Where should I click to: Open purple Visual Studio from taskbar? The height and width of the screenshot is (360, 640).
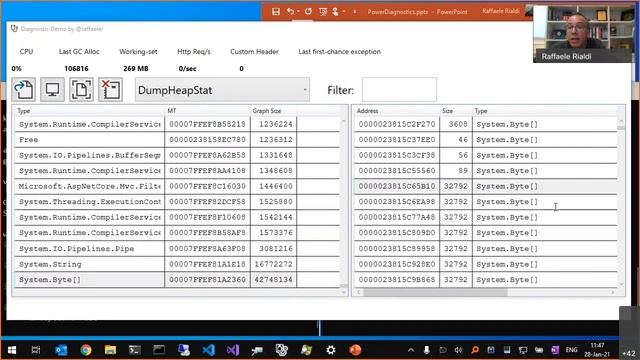[233, 350]
